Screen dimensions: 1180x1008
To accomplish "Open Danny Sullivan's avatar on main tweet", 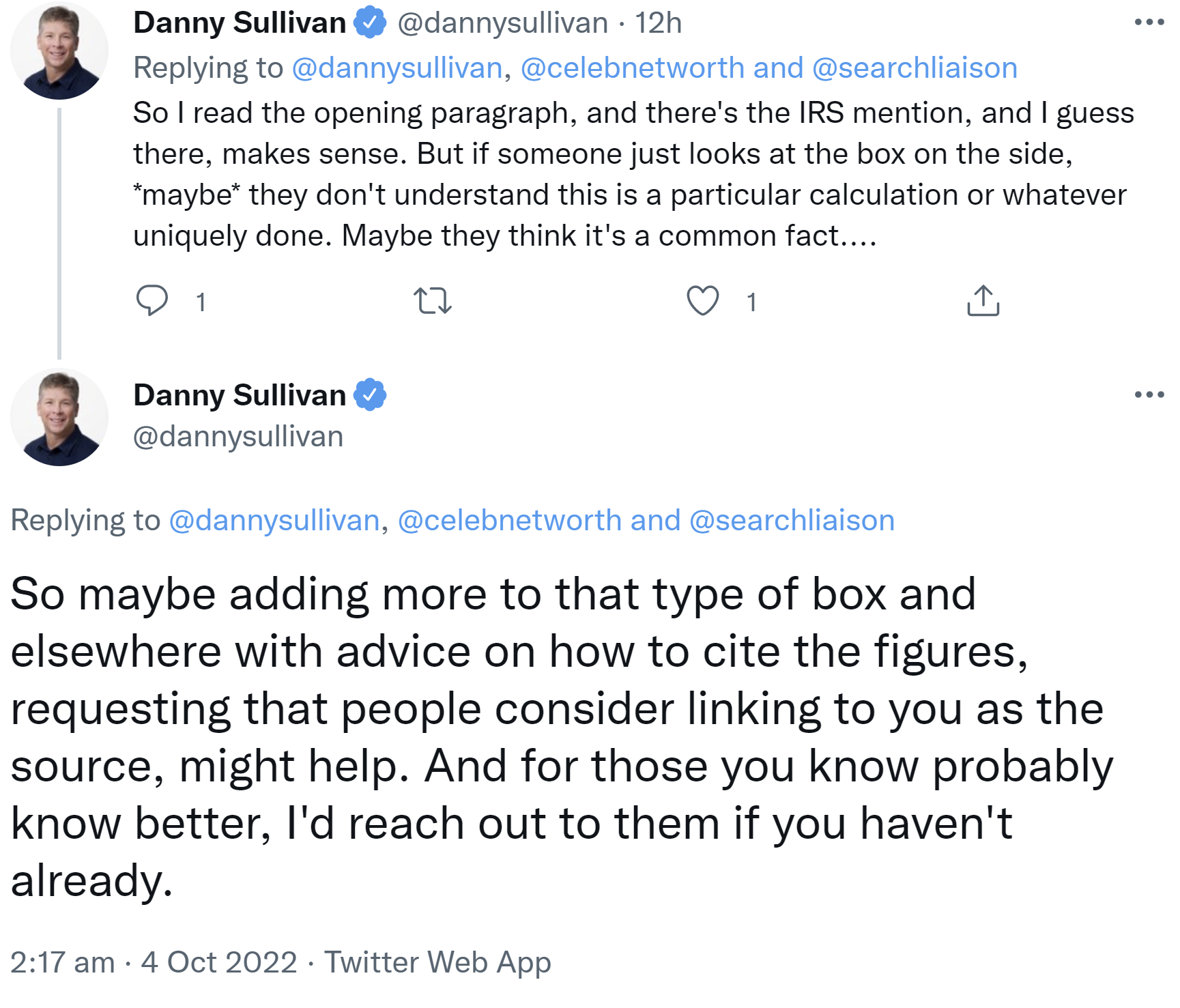I will point(59,417).
